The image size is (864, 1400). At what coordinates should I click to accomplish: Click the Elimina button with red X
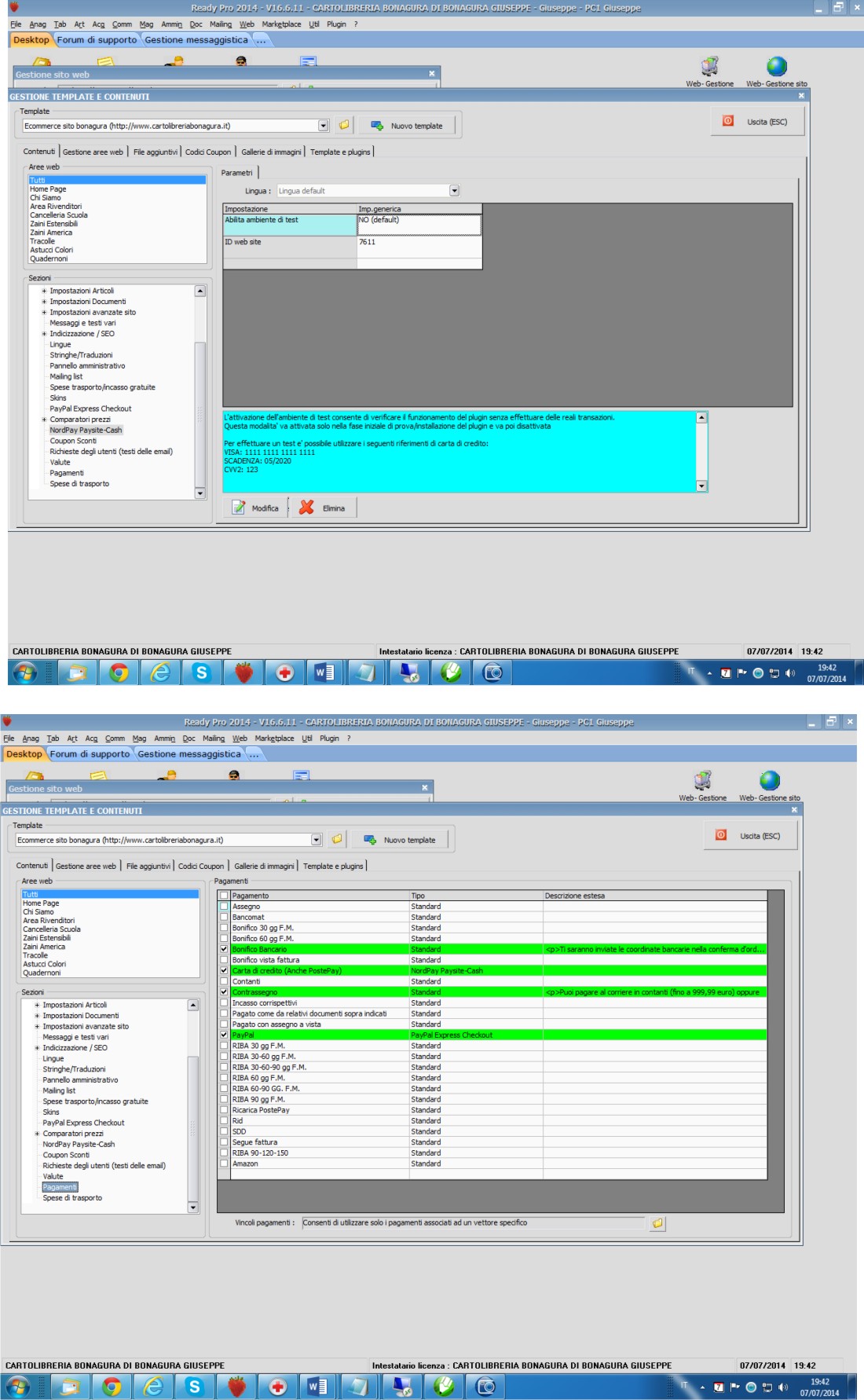324,508
